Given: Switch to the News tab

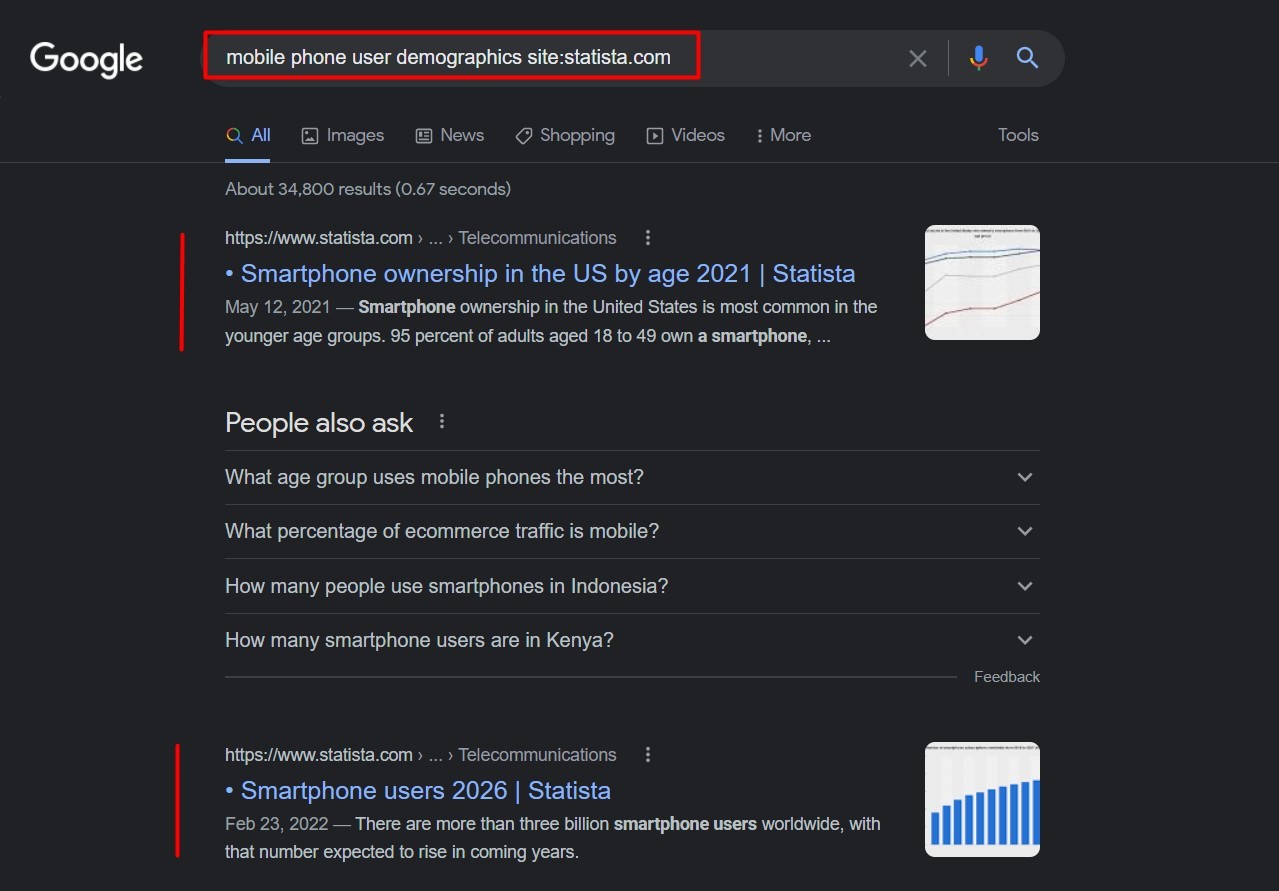Looking at the screenshot, I should click(449, 135).
